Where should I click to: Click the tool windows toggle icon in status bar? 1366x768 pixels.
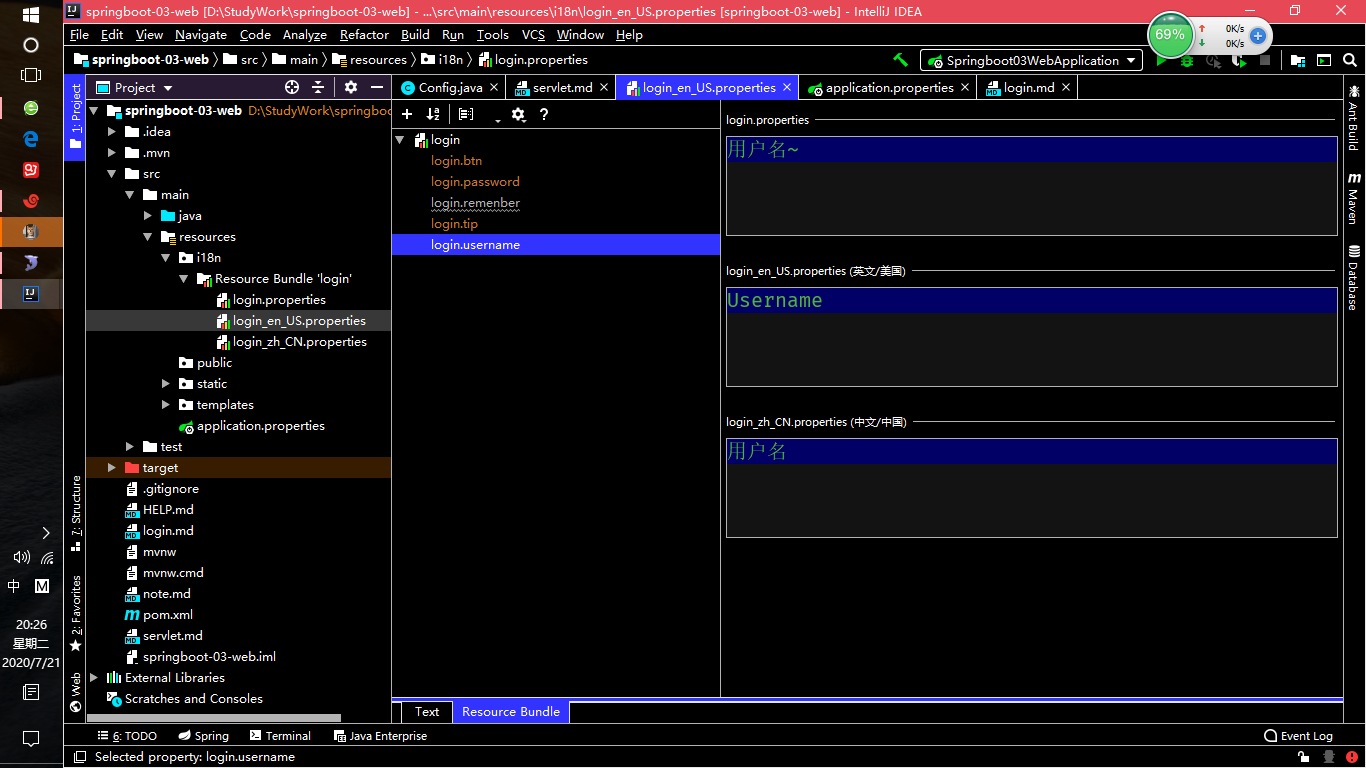click(80, 757)
